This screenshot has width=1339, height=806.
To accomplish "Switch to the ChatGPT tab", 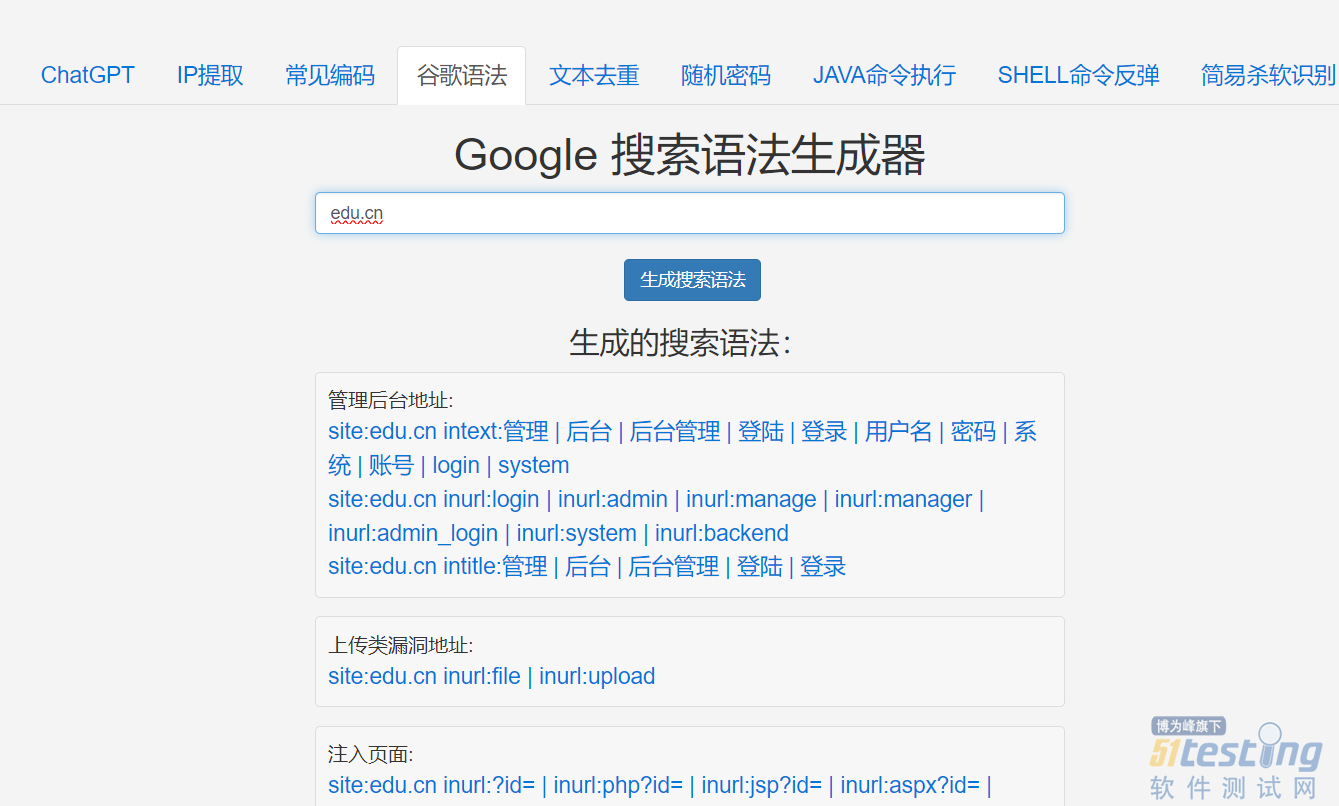I will point(88,75).
